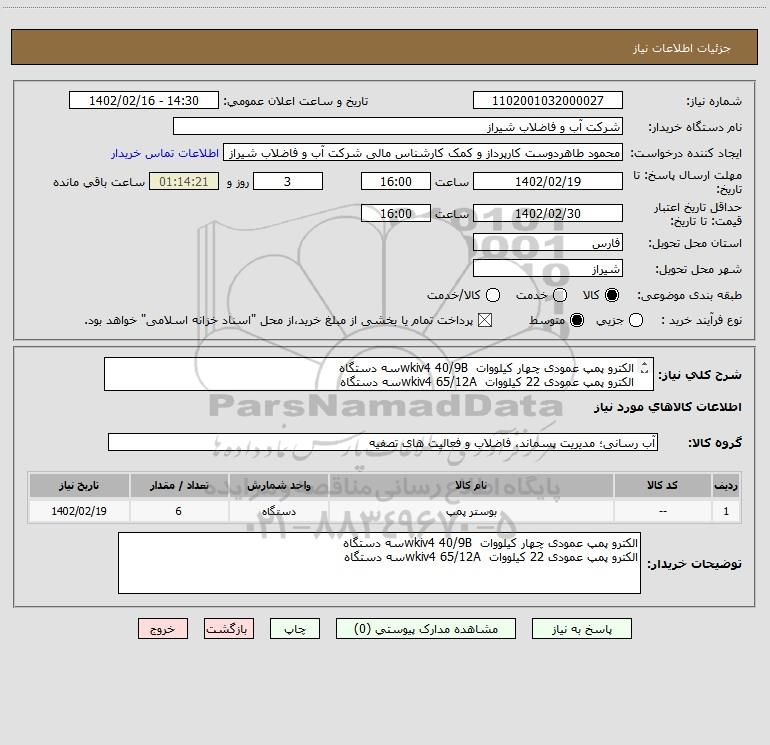Screen dimensions: 770x745
Task: Click the 'بازگشت' back button
Action: tap(229, 629)
